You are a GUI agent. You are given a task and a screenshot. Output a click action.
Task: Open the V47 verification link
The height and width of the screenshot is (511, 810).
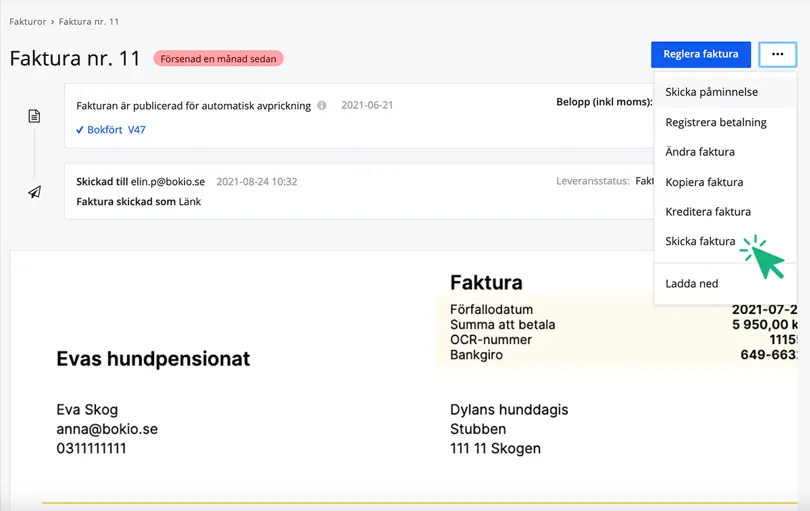[136, 130]
